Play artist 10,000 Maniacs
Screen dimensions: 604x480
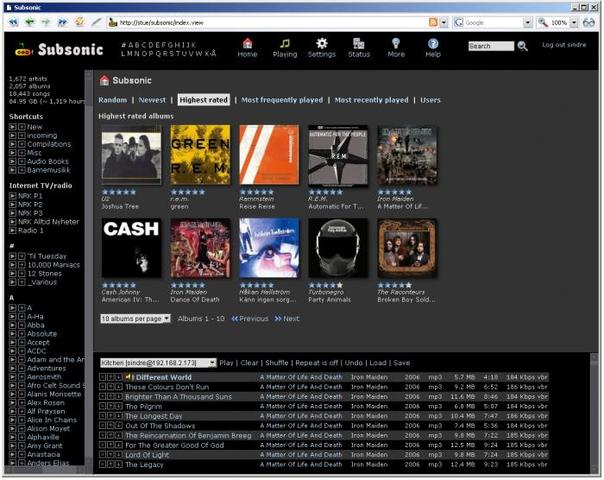pos(13,265)
